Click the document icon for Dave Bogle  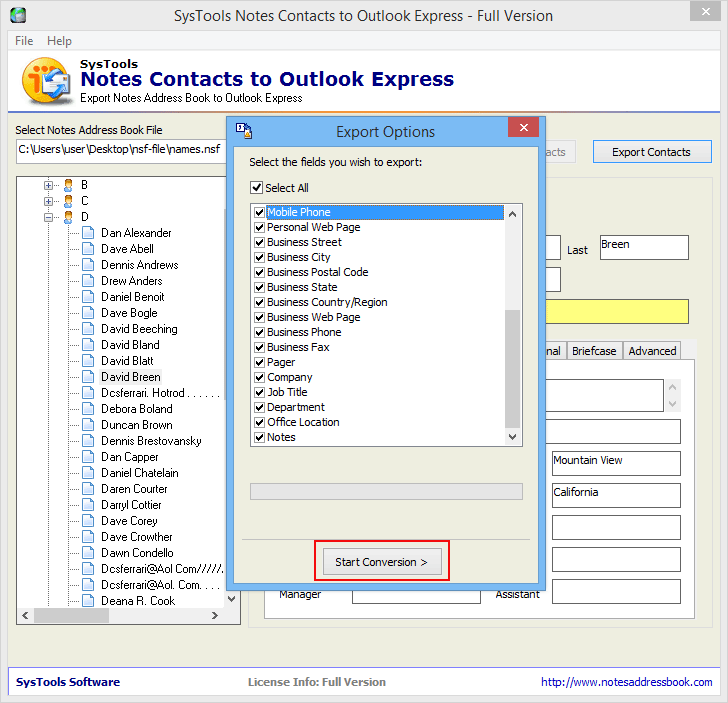click(88, 313)
